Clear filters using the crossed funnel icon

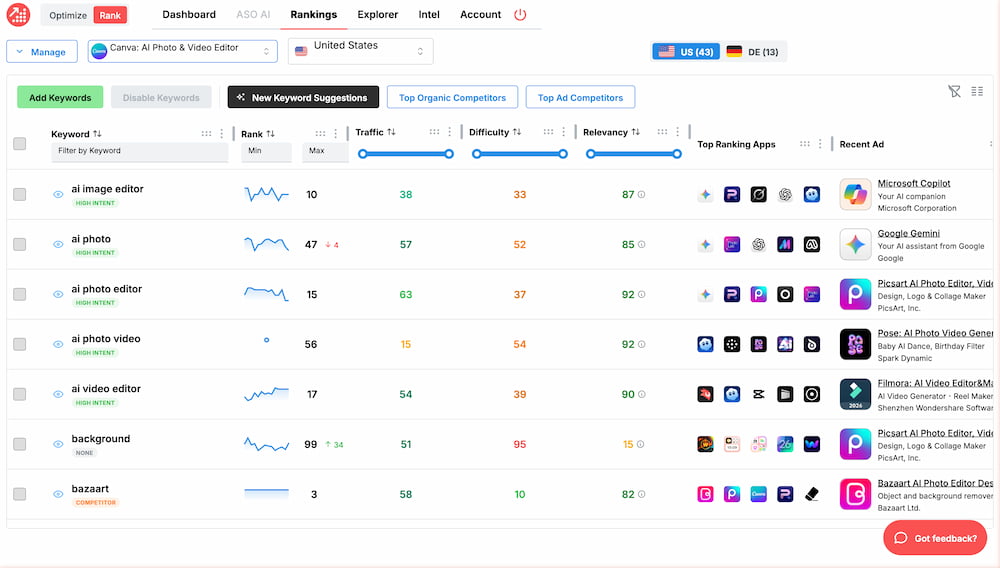pyautogui.click(x=954, y=92)
